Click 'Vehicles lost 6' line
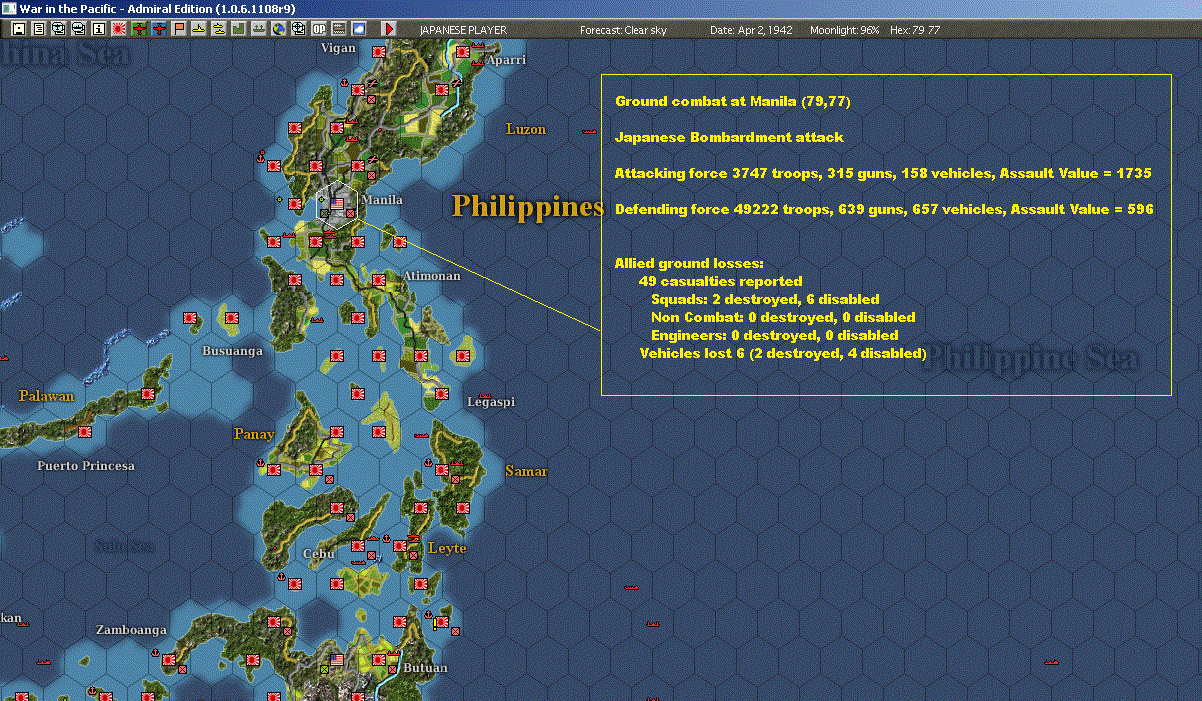The height and width of the screenshot is (701, 1202). pyautogui.click(x=783, y=353)
